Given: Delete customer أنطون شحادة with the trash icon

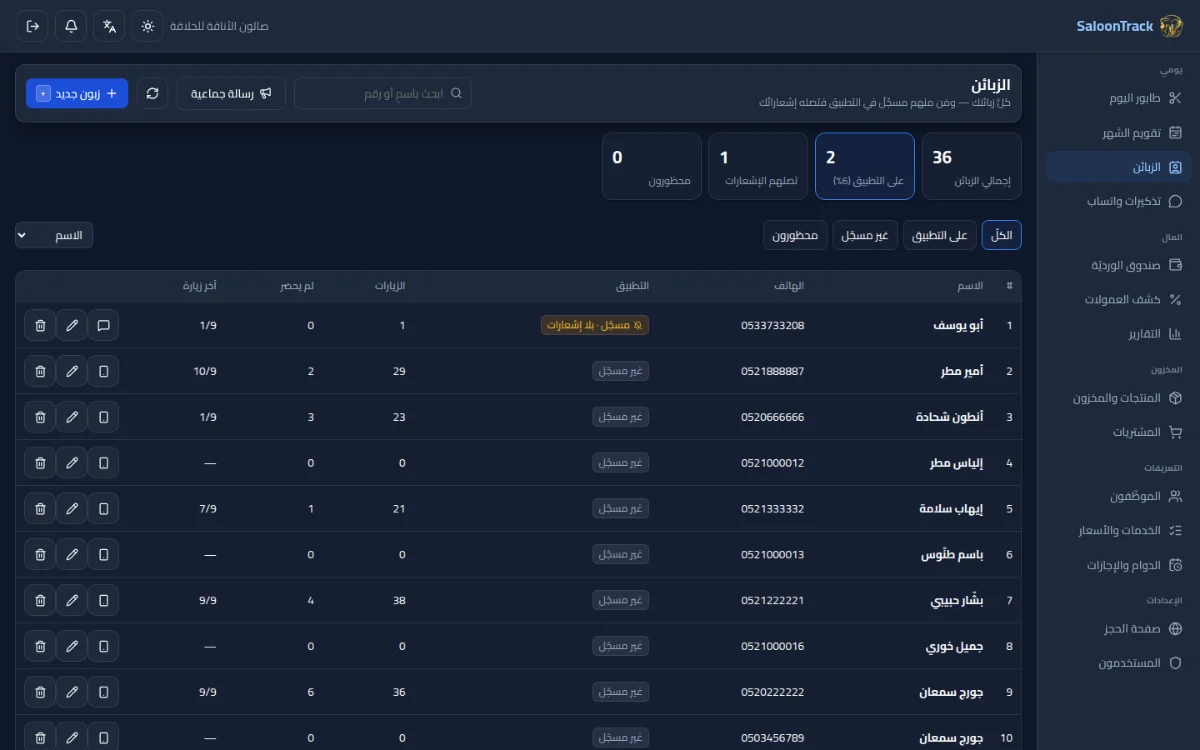Looking at the screenshot, I should pyautogui.click(x=40, y=417).
